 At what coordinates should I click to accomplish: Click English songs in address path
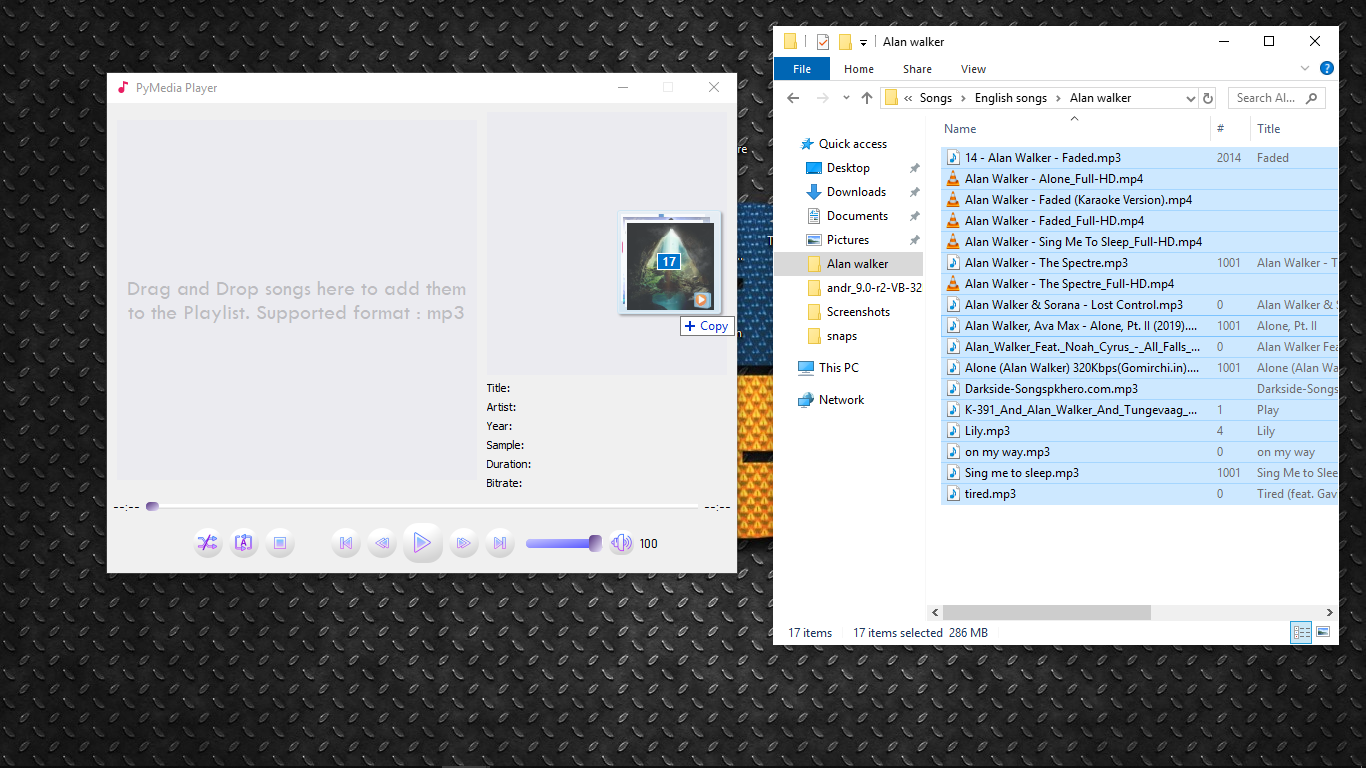[x=1011, y=98]
